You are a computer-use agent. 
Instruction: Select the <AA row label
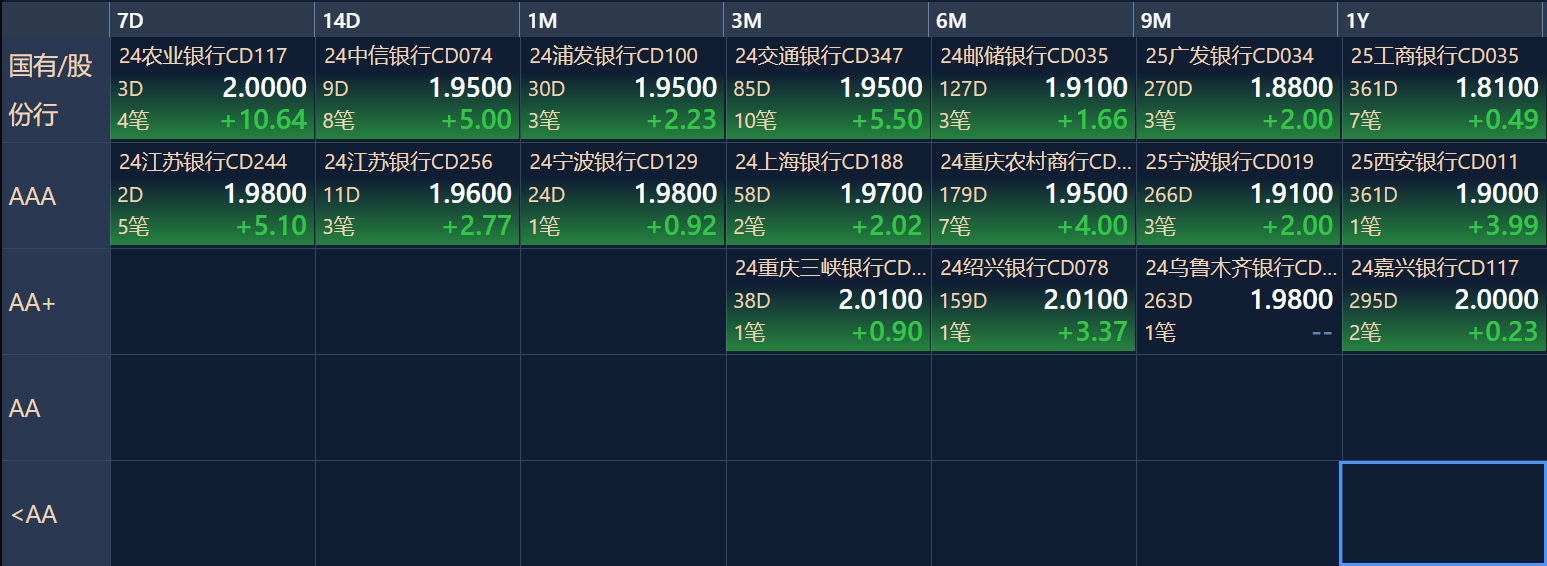point(55,514)
